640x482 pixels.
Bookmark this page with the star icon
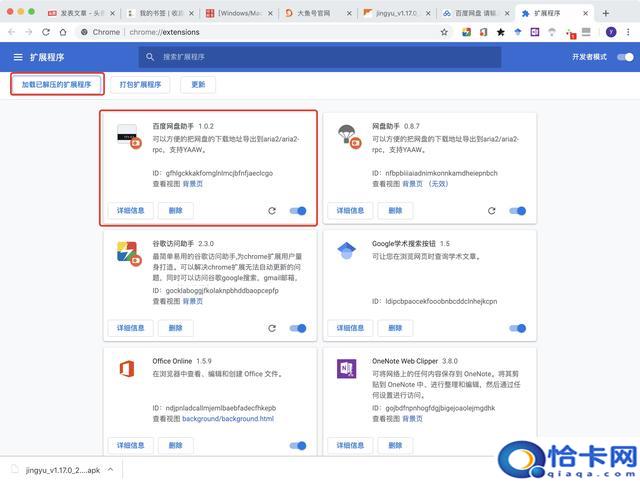(x=444, y=32)
